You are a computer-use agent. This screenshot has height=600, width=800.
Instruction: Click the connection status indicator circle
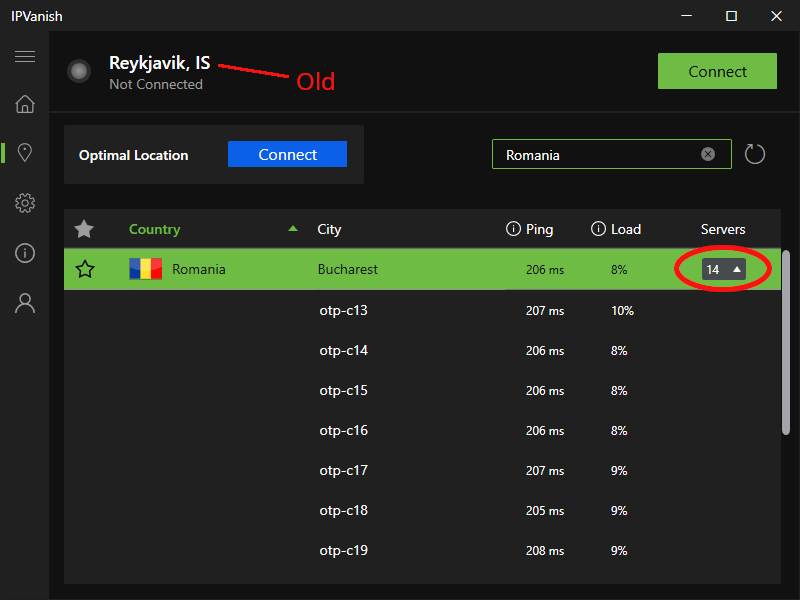[79, 71]
